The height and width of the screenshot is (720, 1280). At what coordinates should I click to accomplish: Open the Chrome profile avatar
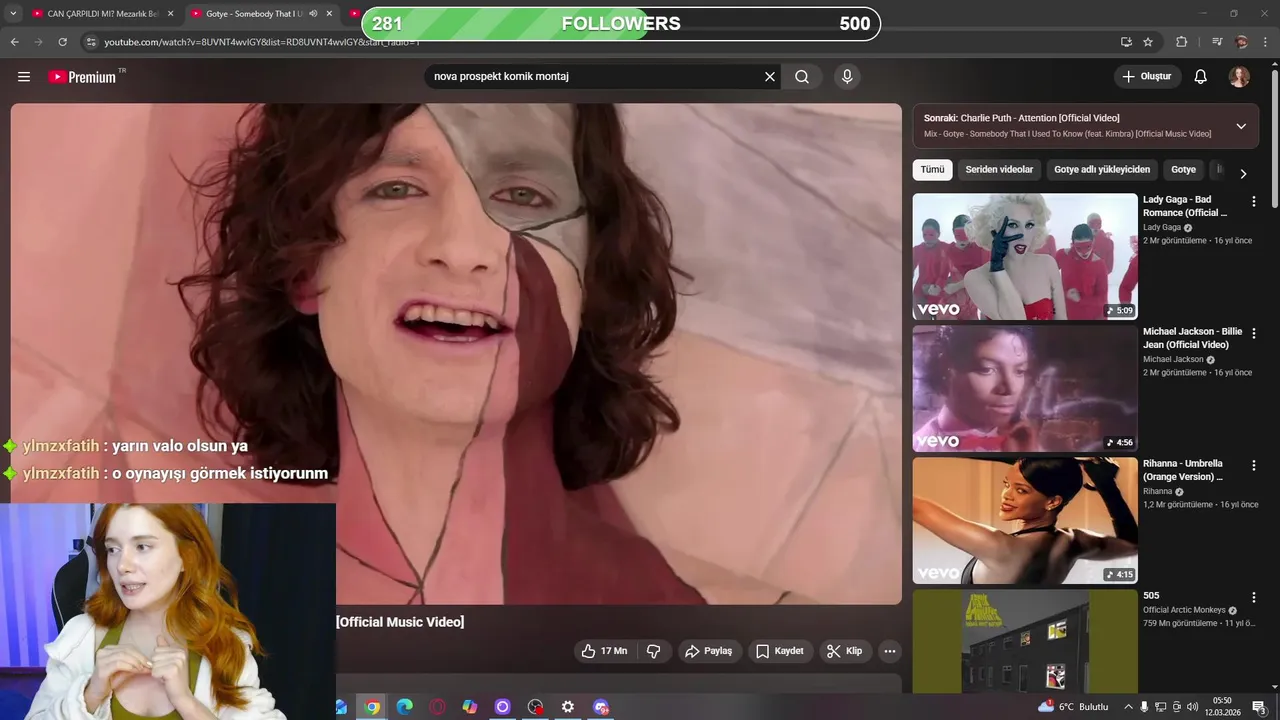(1242, 42)
